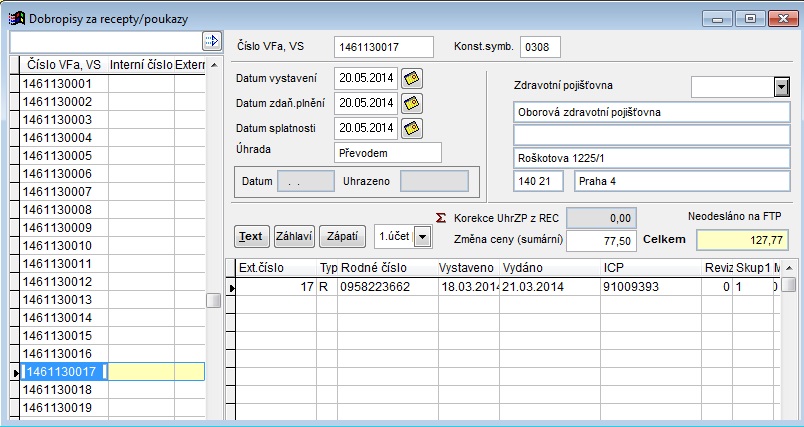This screenshot has width=804, height=427.
Task: Click the Datum zdaň.plnění date field
Action: (366, 103)
